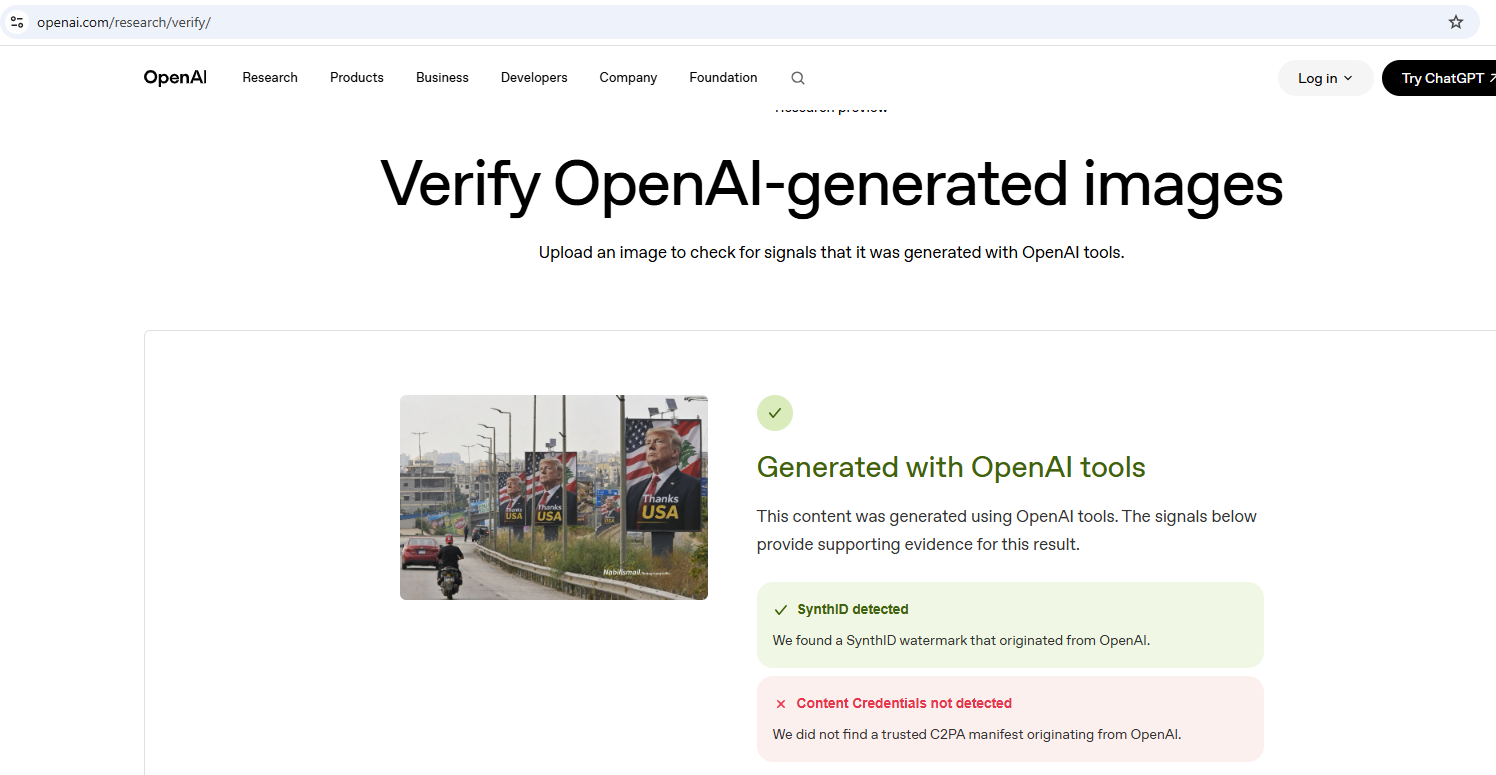Image resolution: width=1496 pixels, height=775 pixels.
Task: Click the Try ChatGPT button
Action: [x=1440, y=78]
